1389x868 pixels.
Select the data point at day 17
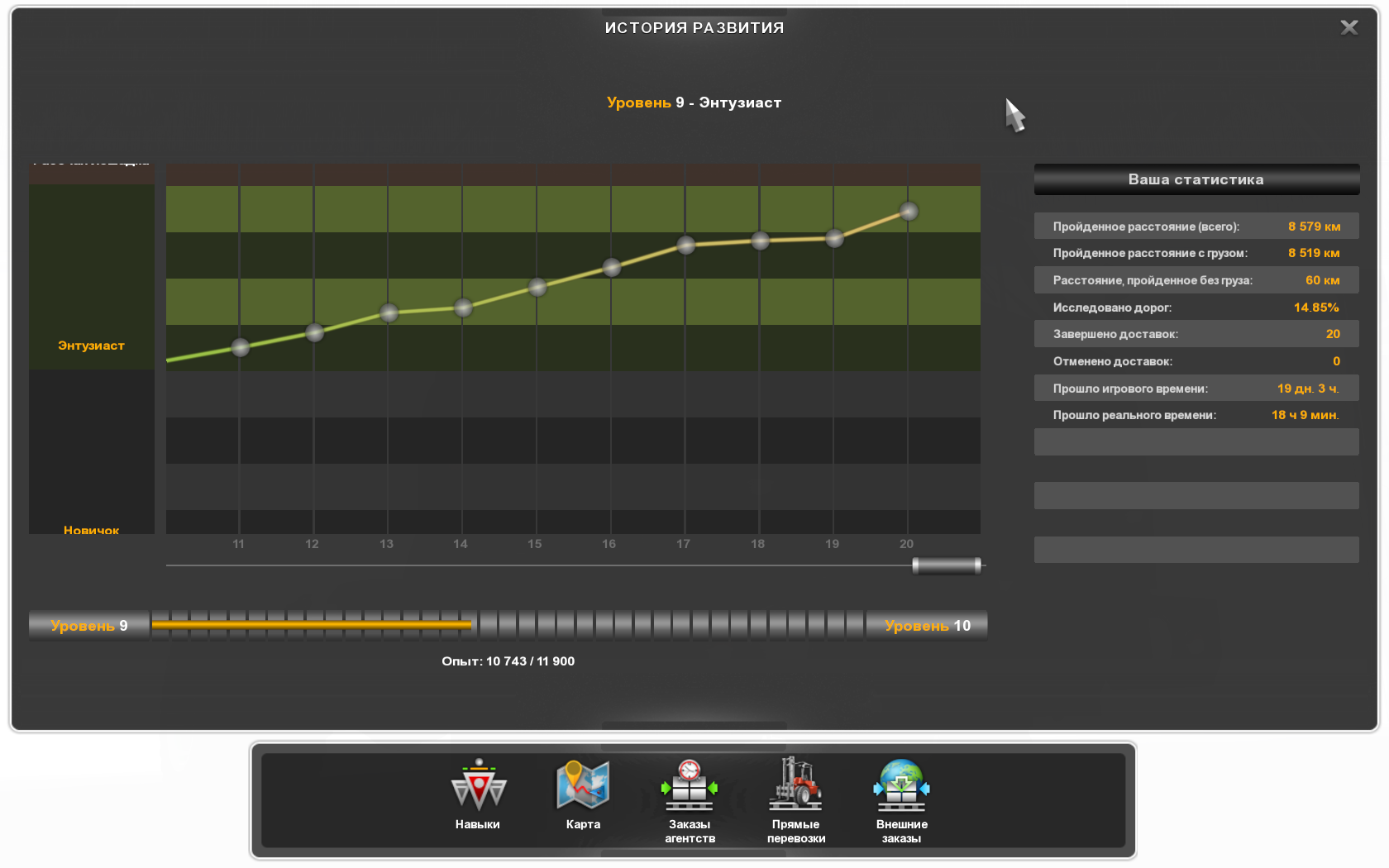(x=686, y=245)
